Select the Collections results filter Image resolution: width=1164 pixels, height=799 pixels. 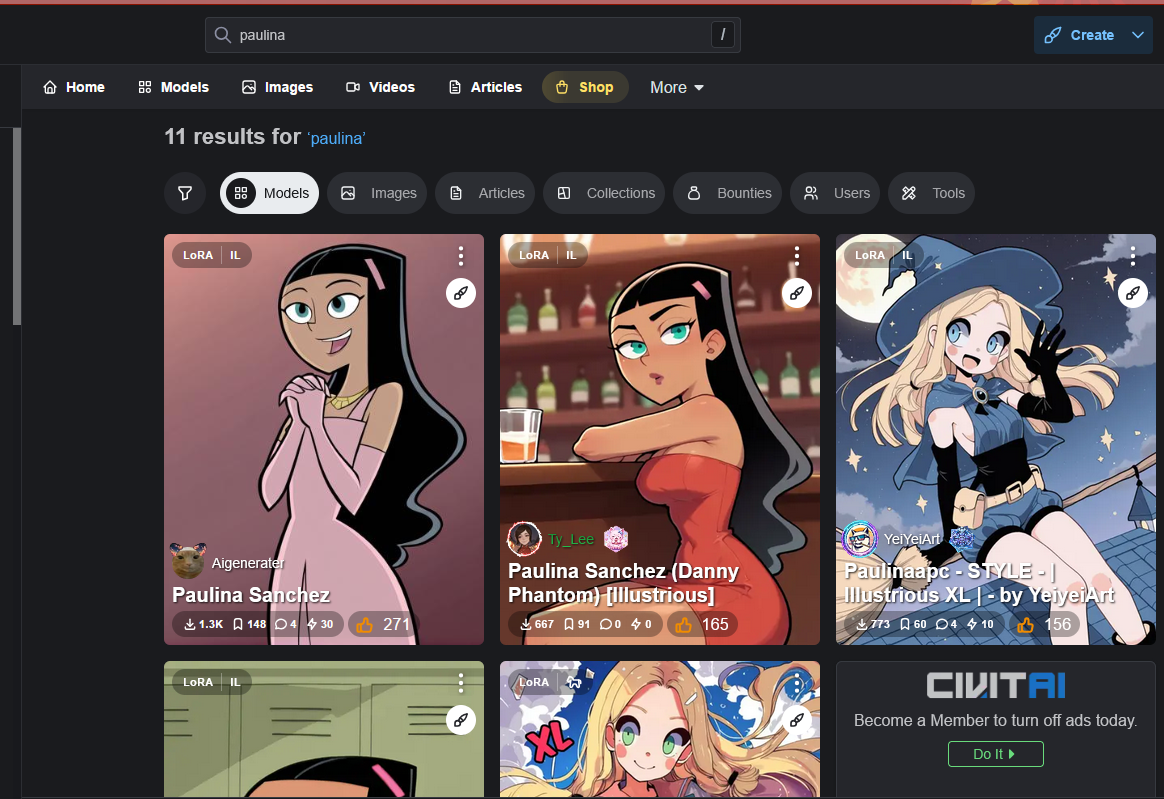604,193
